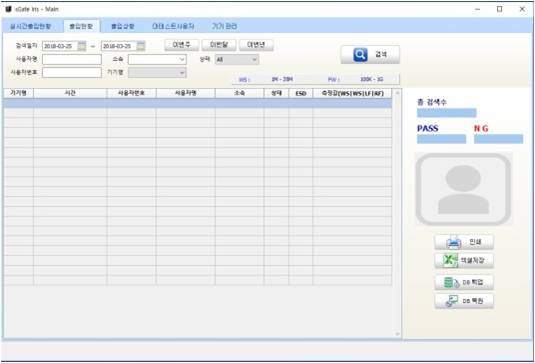535x363 pixels.
Task: Click the 엑셀저장 Excel save button
Action: click(464, 261)
